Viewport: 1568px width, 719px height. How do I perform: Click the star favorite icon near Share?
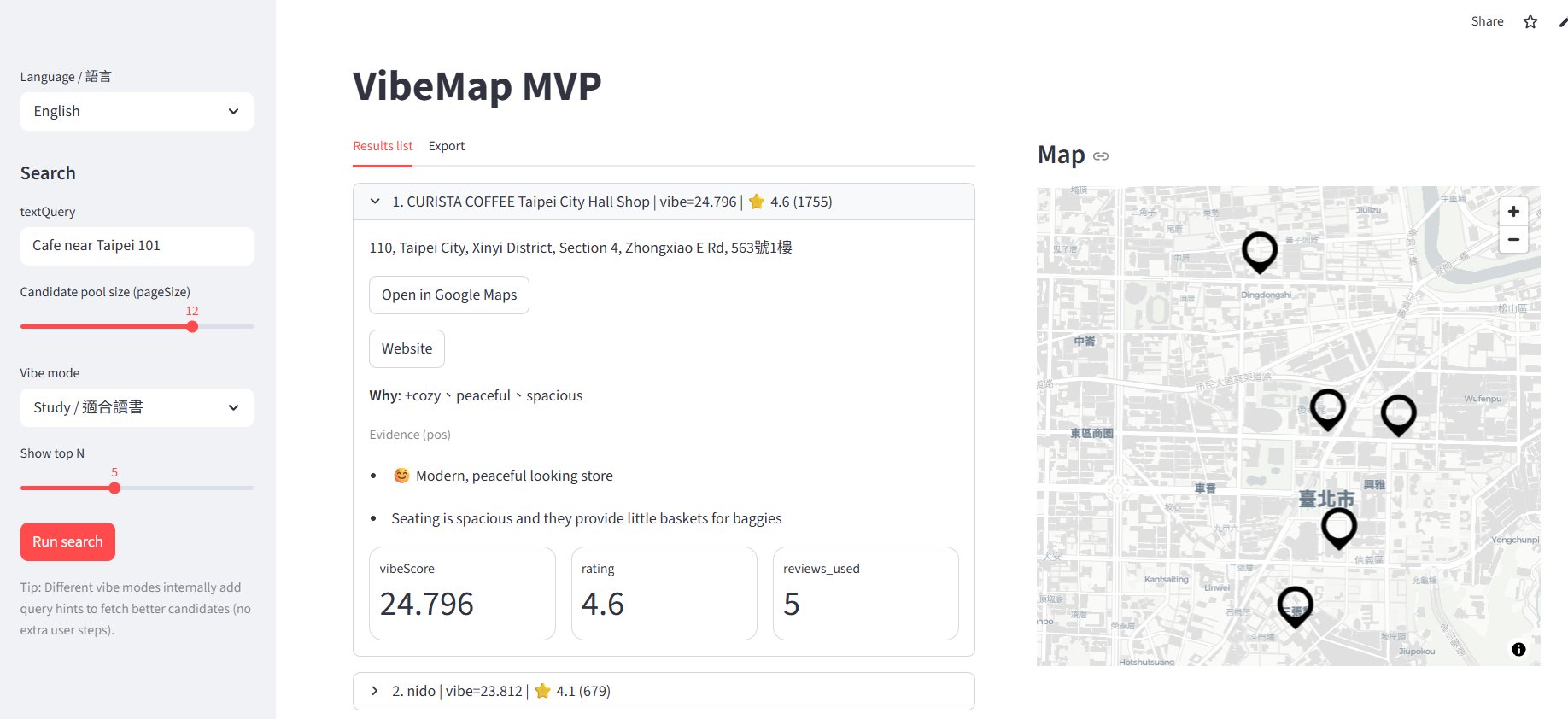click(1530, 22)
